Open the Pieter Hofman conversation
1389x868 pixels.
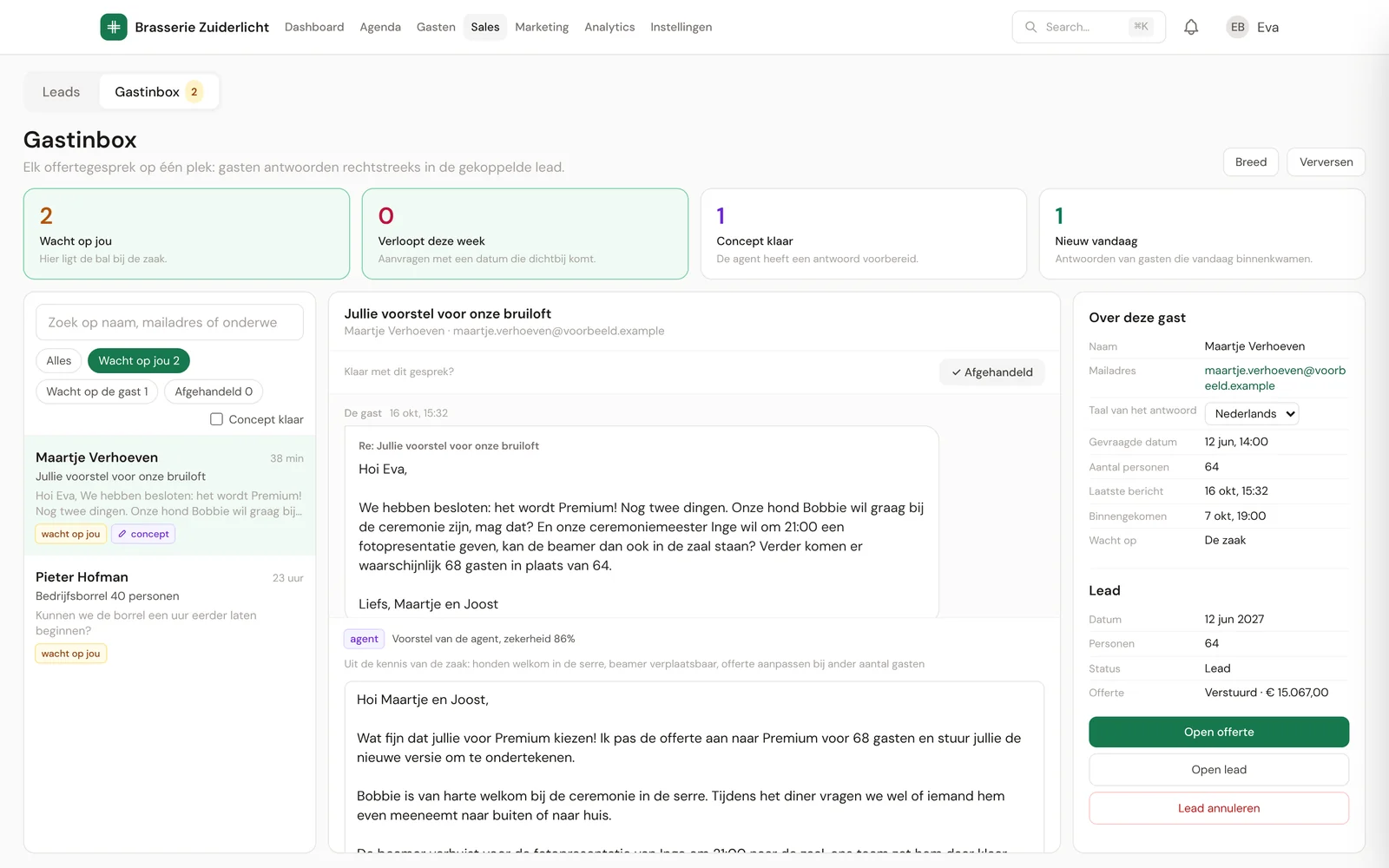click(169, 615)
